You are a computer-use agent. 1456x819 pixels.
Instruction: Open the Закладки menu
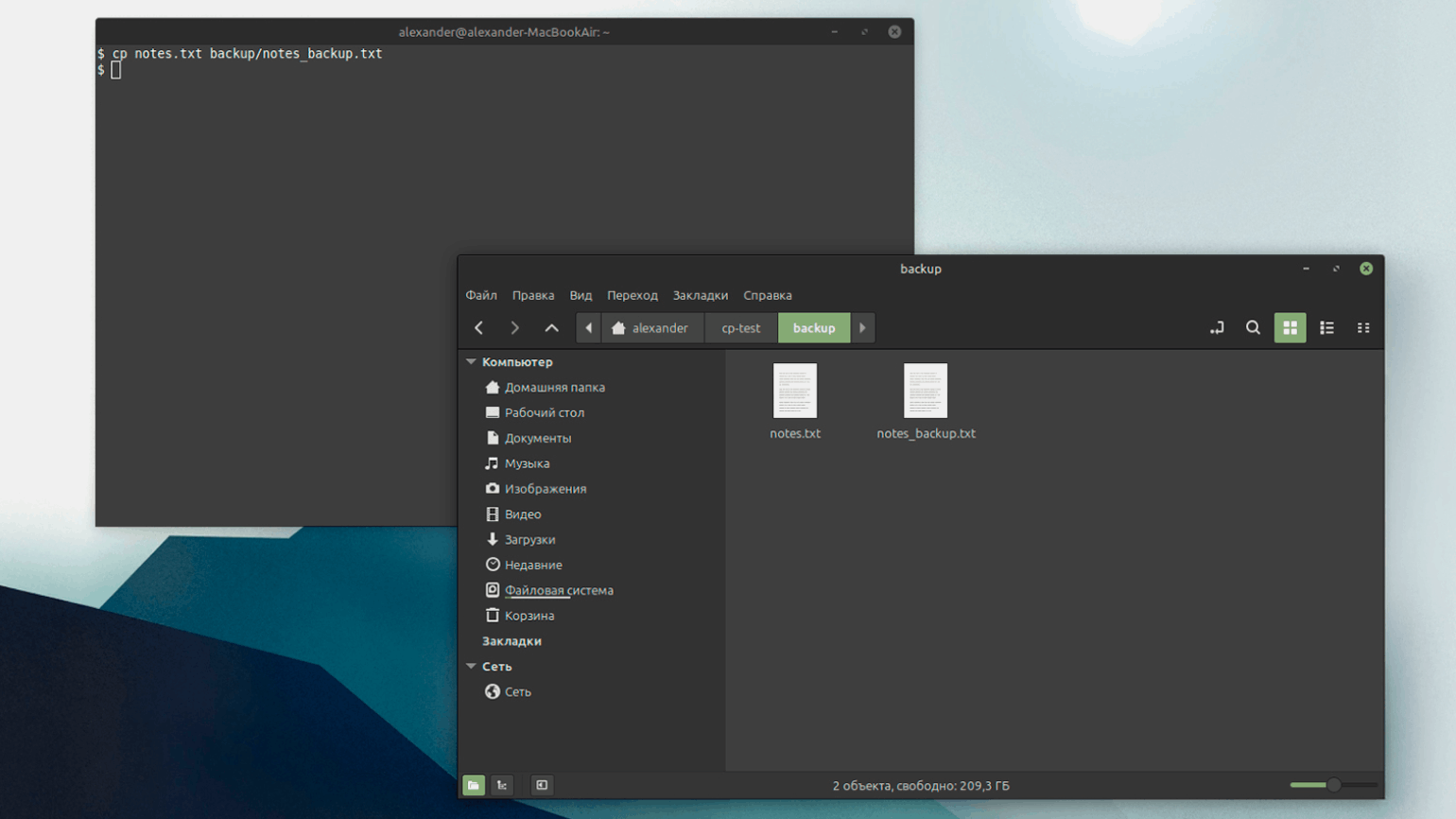tap(700, 295)
